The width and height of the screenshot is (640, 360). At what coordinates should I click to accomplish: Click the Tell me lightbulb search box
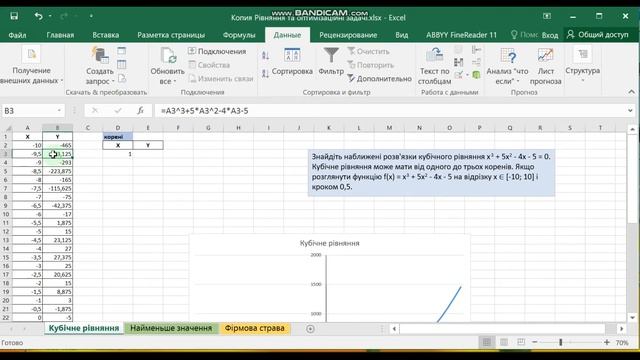(524, 35)
